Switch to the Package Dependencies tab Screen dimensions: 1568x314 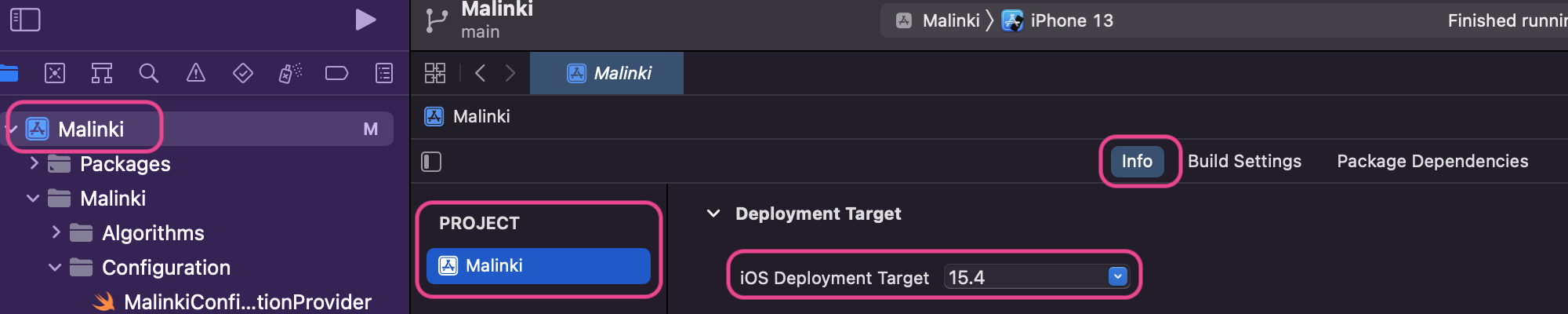1432,161
